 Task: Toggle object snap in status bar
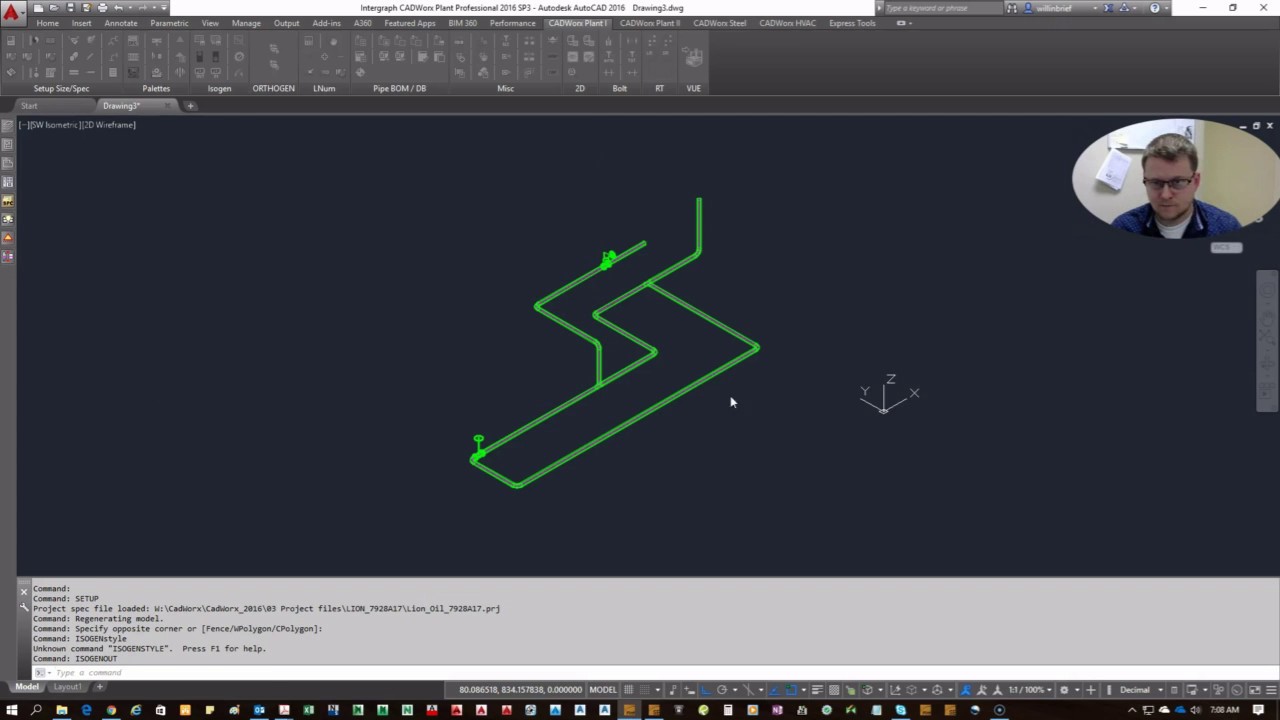click(791, 690)
